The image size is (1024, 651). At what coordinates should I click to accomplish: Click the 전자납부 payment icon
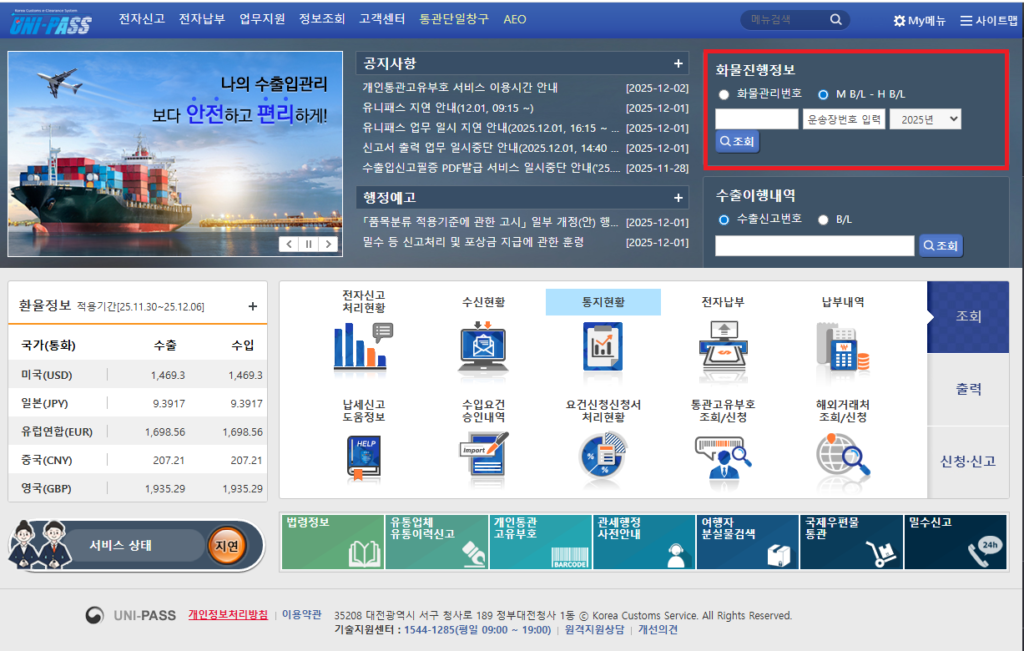723,345
